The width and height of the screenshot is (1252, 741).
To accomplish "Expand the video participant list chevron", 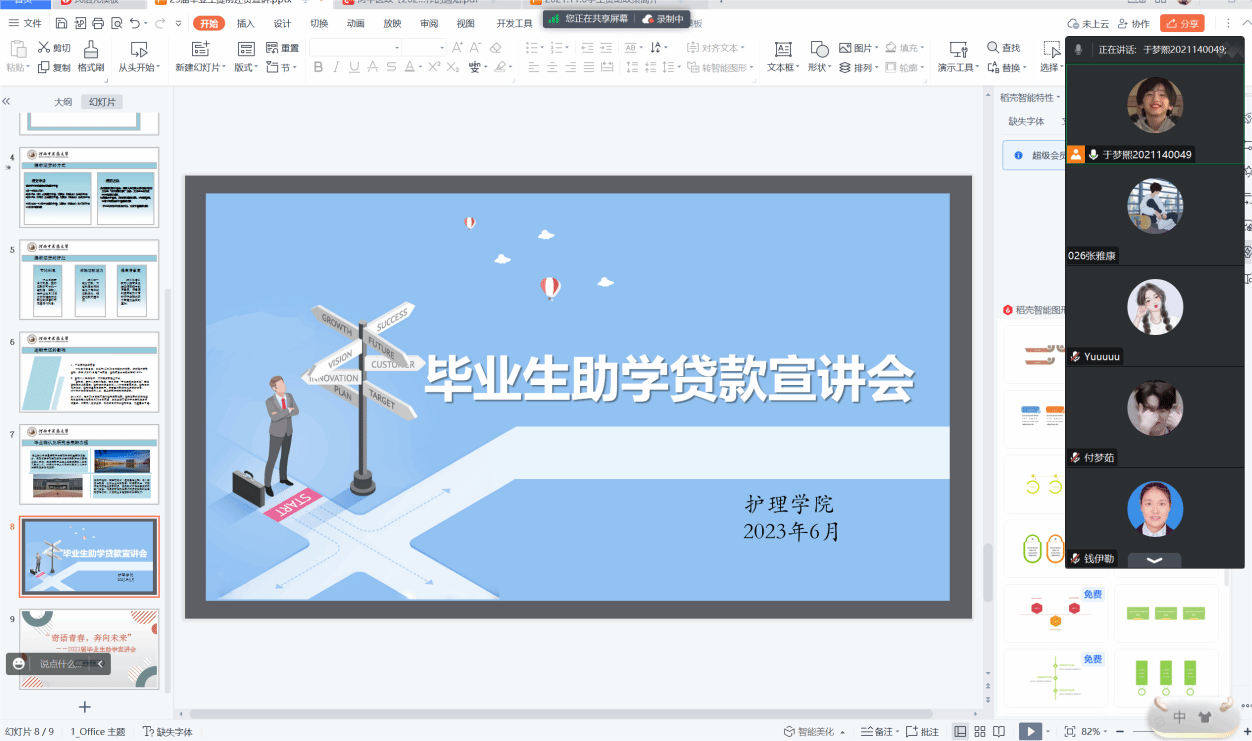I will 1154,560.
